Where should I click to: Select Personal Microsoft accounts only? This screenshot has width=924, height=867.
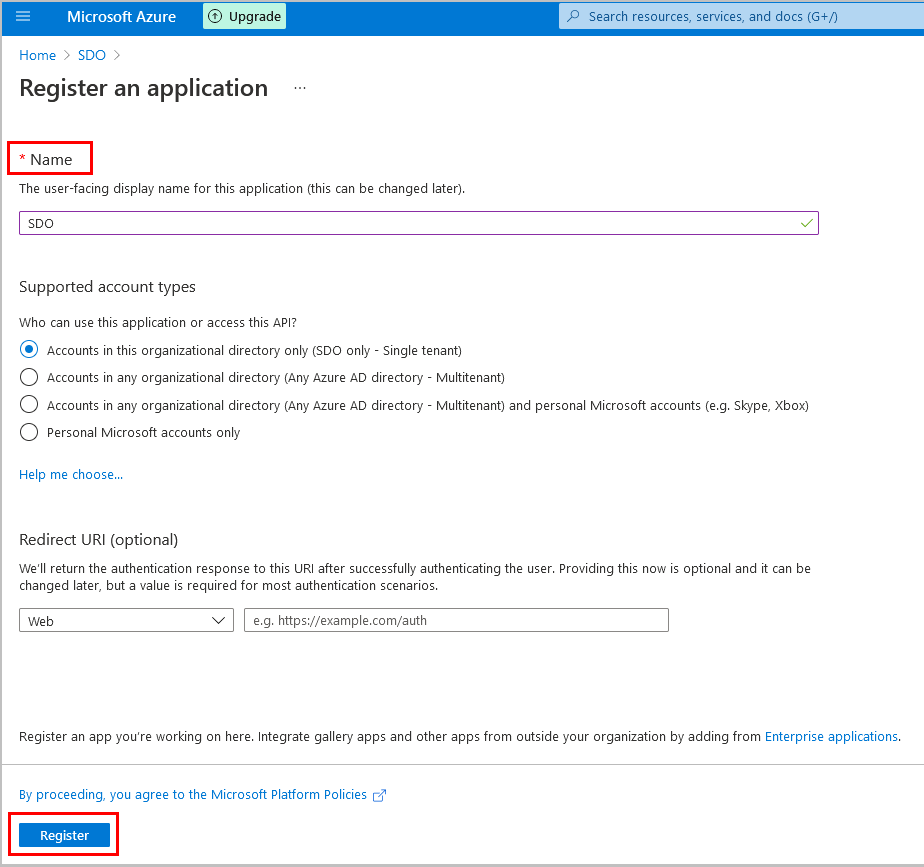(x=29, y=432)
